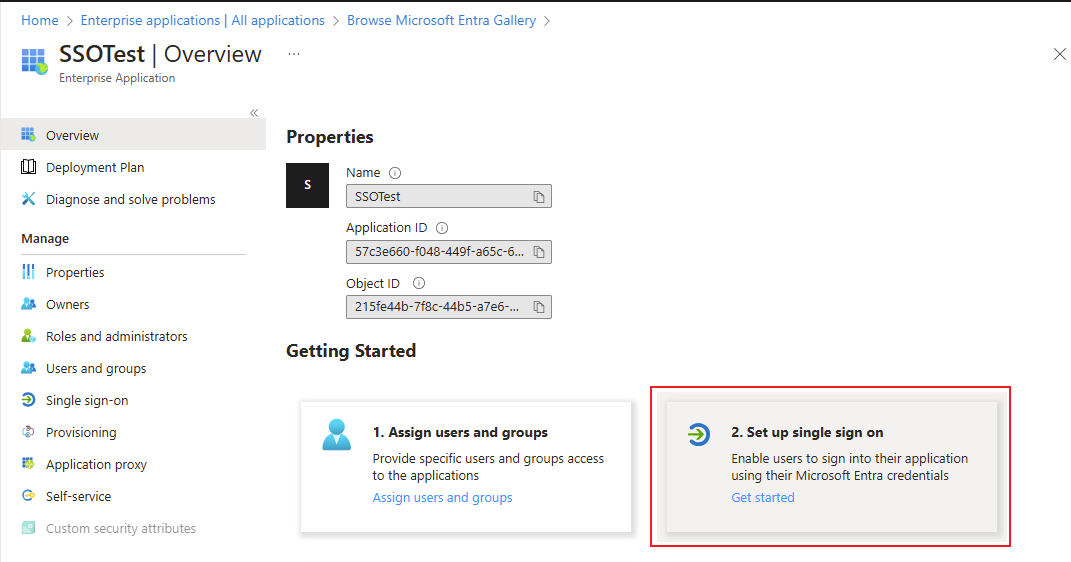
Task: Show info tooltip next to Object ID
Action: point(419,283)
